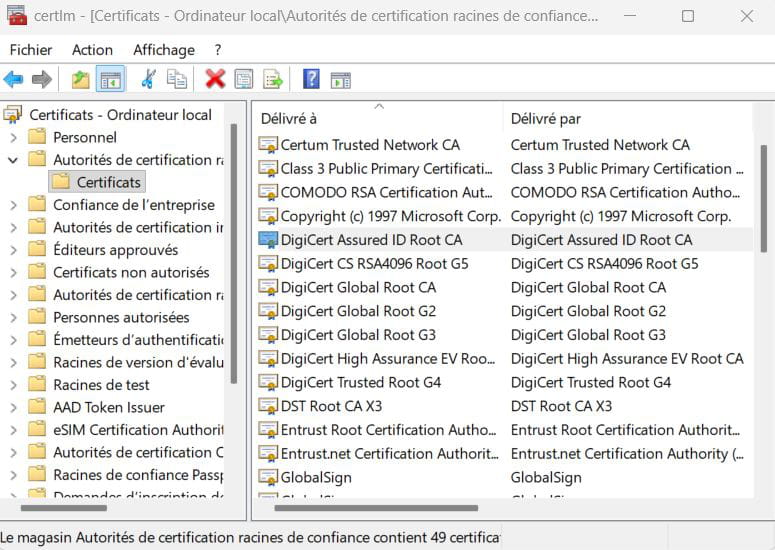Screen dimensions: 775x550
Task: Select the DigiCert Global Root G2 certificate
Action: pyautogui.click(x=358, y=311)
